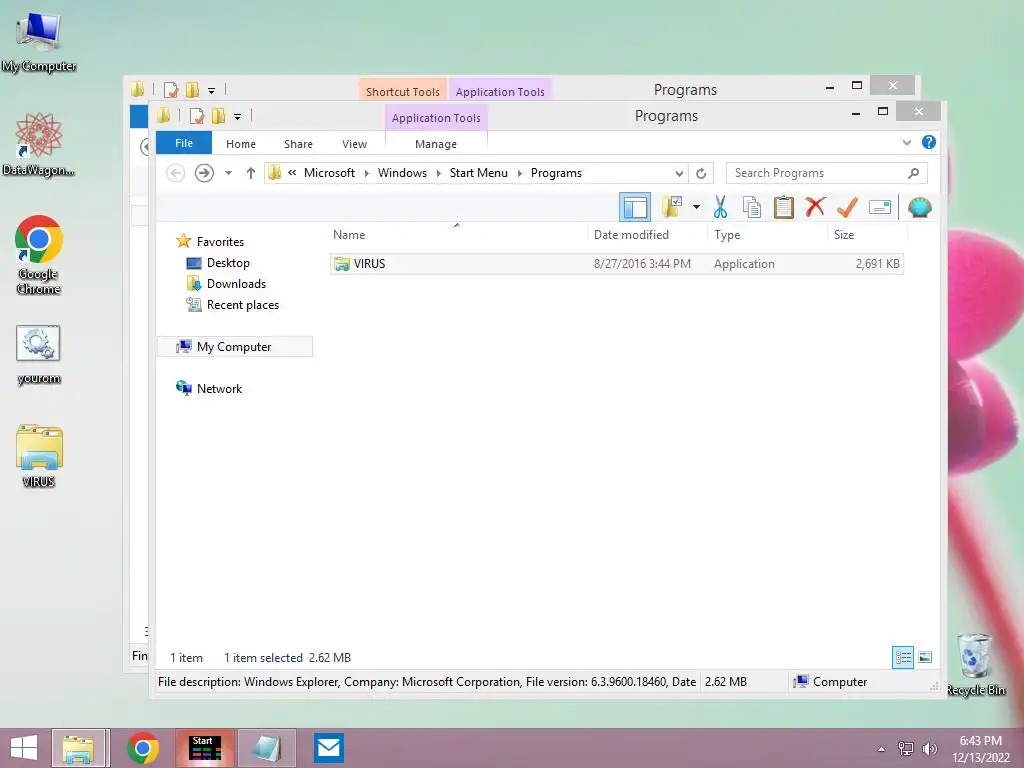Open the VIRUS desktop folder icon
Image resolution: width=1024 pixels, height=768 pixels.
point(39,456)
